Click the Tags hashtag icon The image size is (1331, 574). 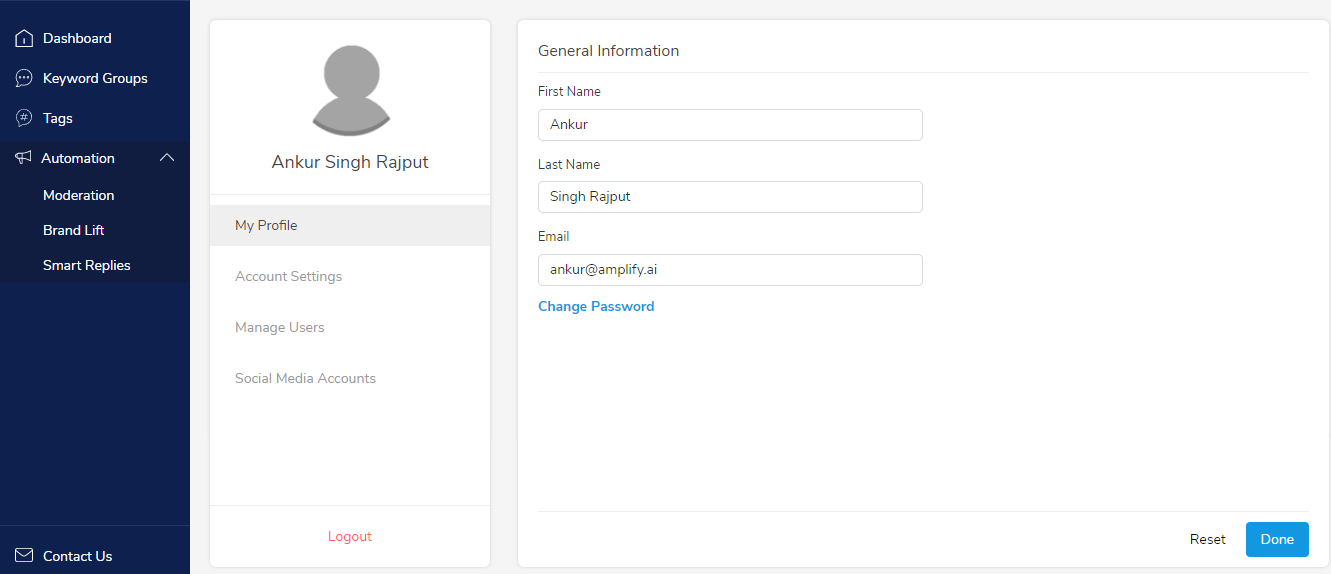coord(24,118)
